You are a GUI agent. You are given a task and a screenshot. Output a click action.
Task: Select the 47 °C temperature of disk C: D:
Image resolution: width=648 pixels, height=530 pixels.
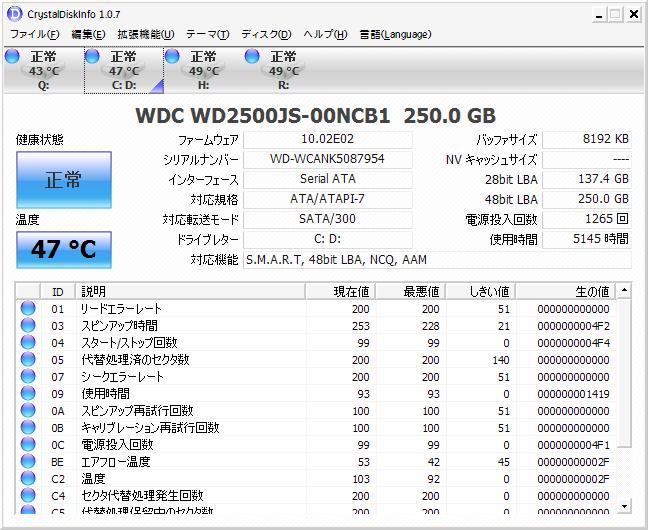123,71
